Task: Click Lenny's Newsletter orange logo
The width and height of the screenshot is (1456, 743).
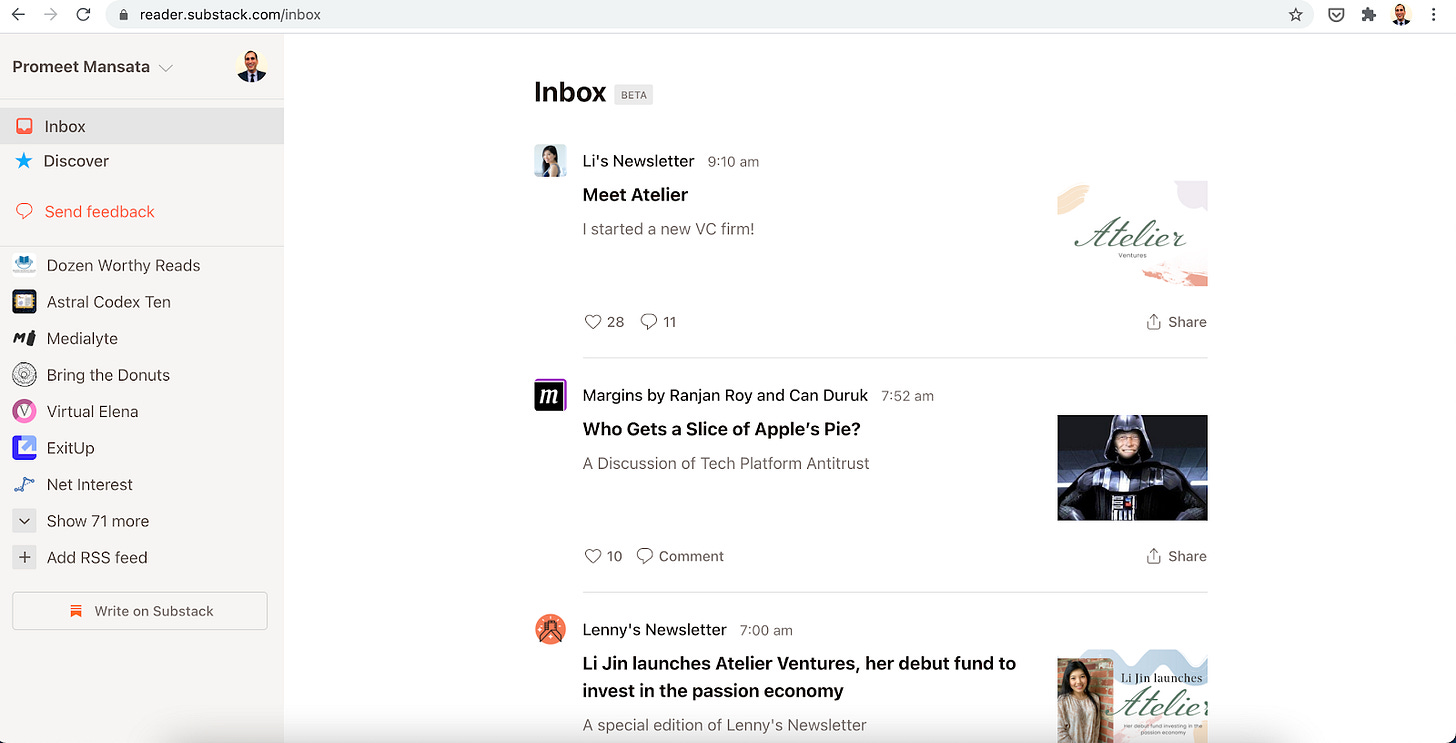Action: pos(550,629)
